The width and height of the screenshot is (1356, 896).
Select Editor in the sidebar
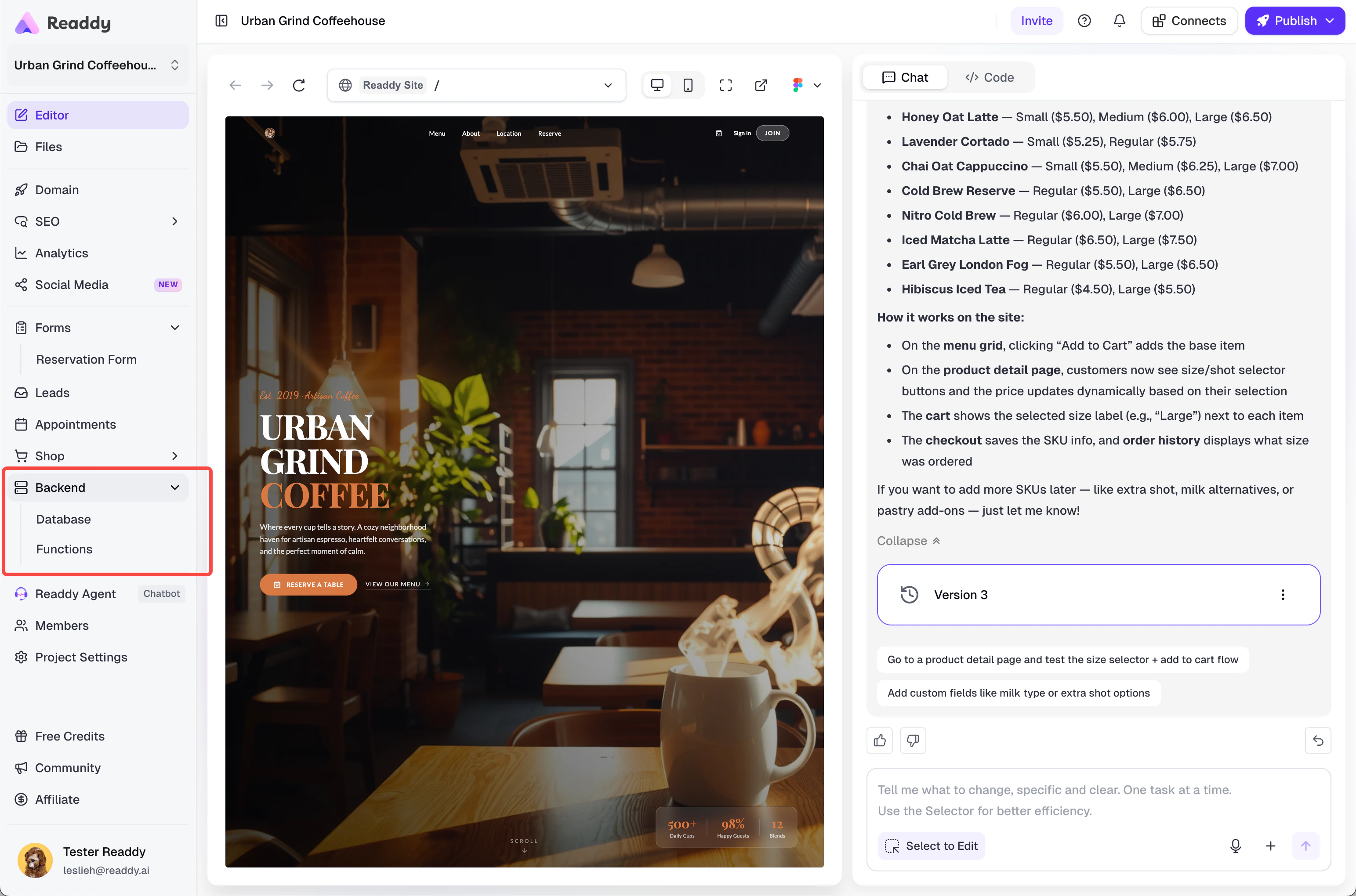[97, 115]
